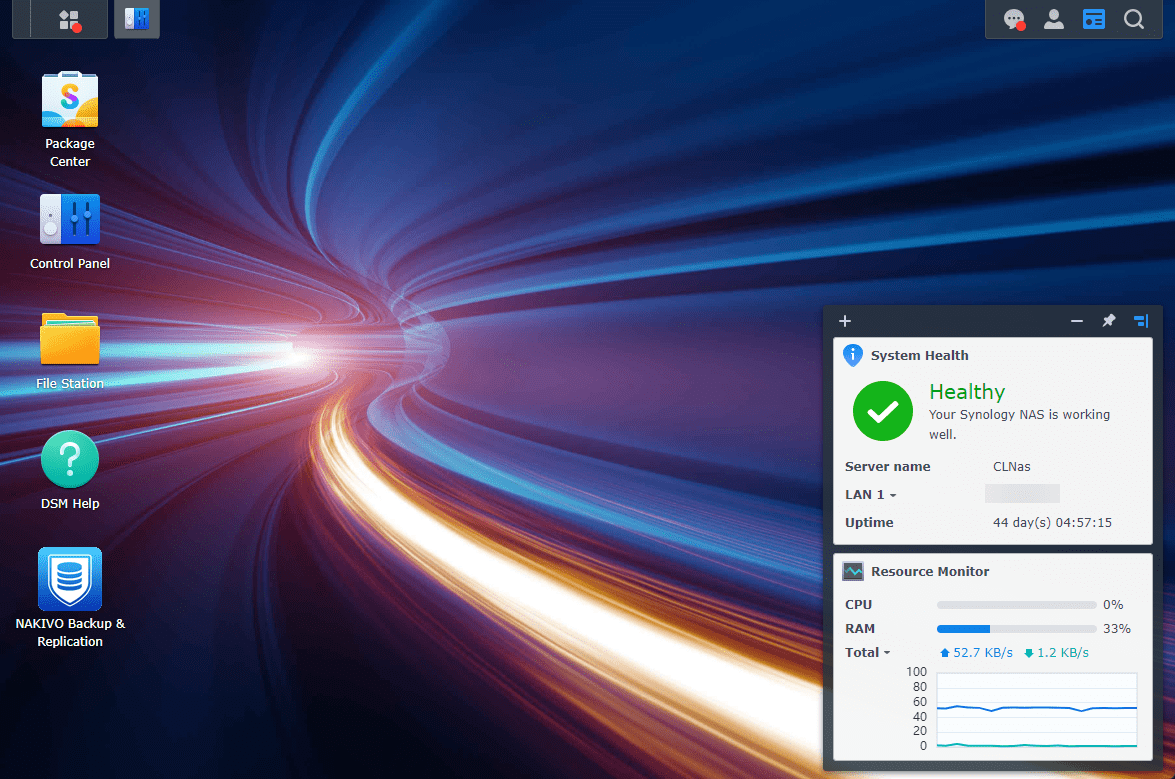The image size is (1175, 779).
Task: Open File Station folder icon
Action: click(x=70, y=339)
